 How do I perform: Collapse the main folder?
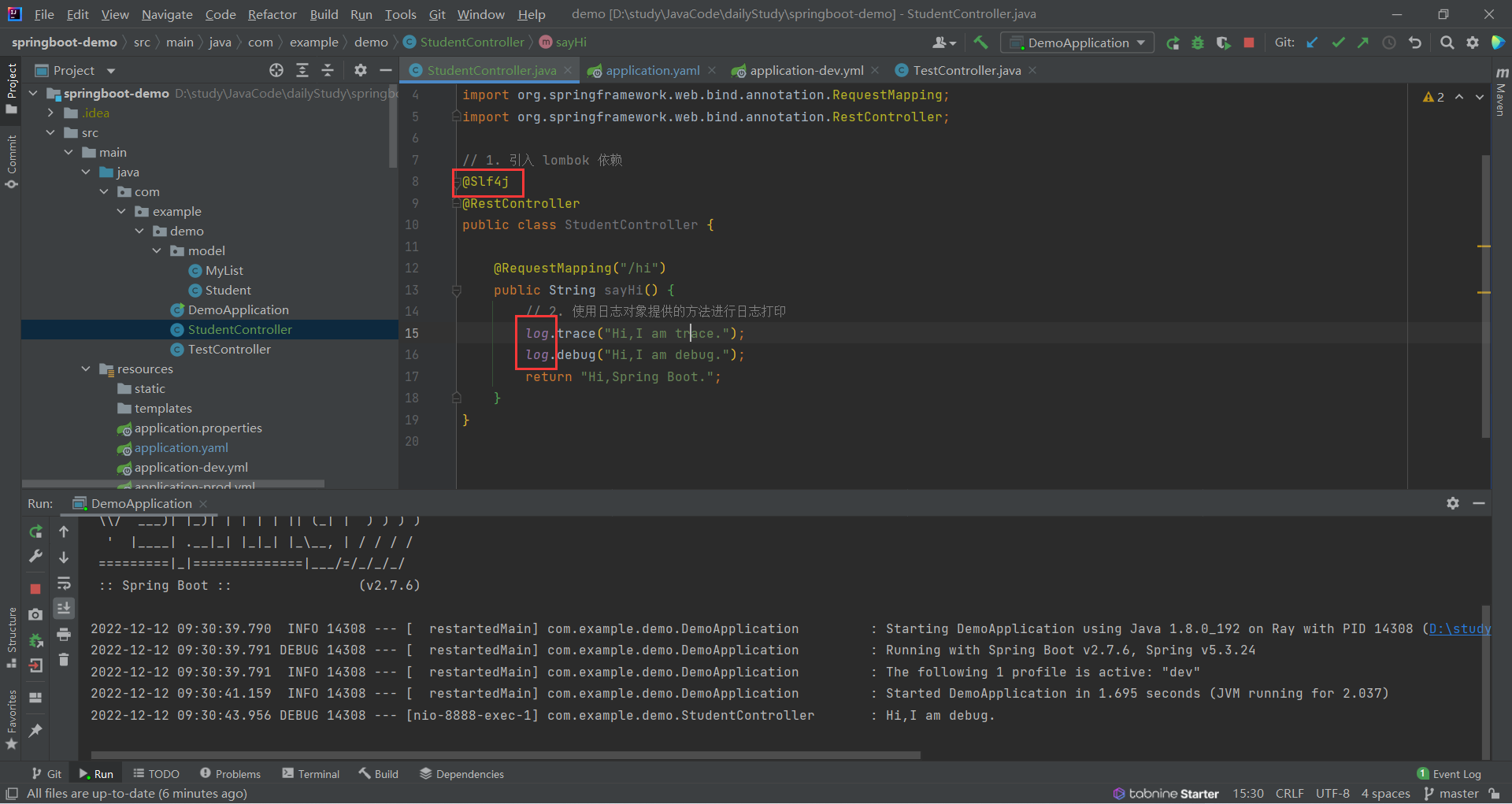[69, 152]
